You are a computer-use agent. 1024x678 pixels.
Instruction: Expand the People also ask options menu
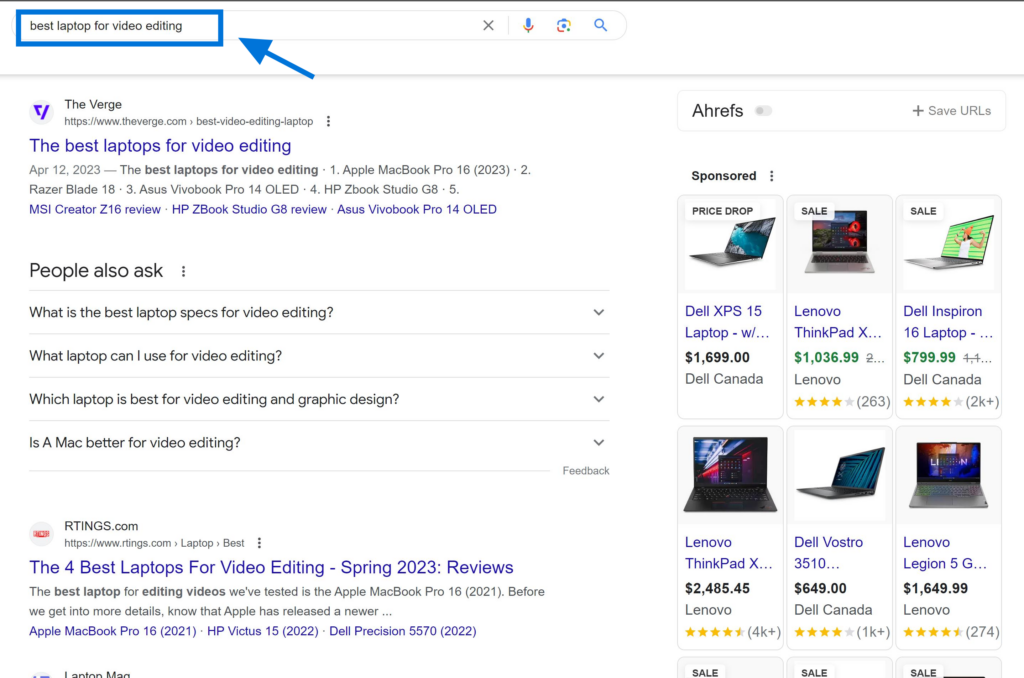click(x=183, y=272)
